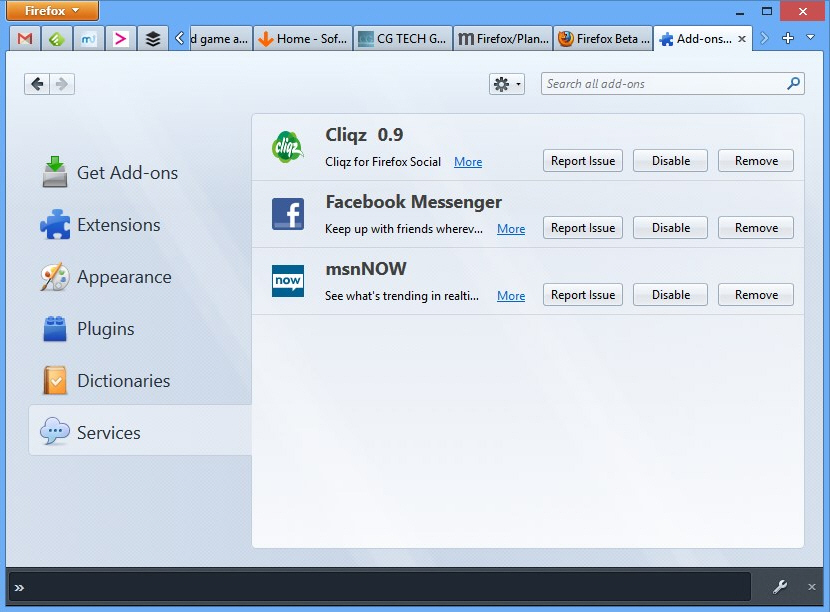Open the stacked layers pinned tab

(152, 39)
